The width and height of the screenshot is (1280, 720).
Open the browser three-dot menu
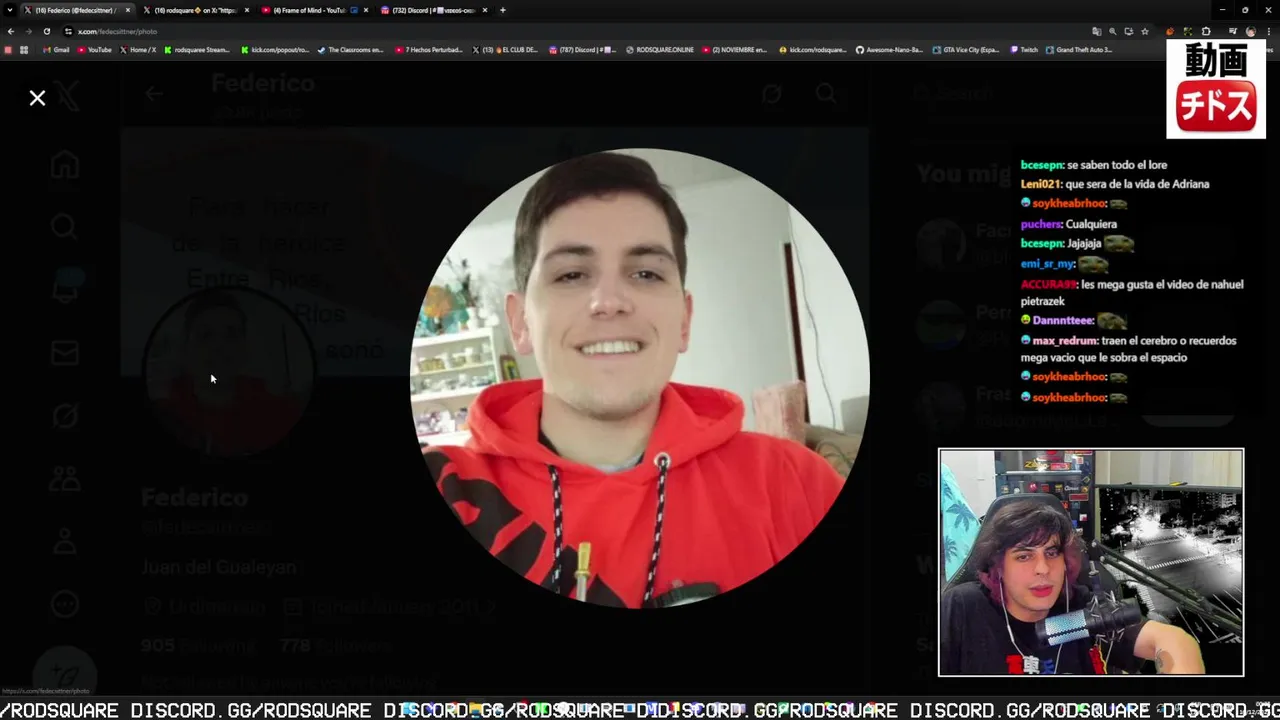point(1269,31)
